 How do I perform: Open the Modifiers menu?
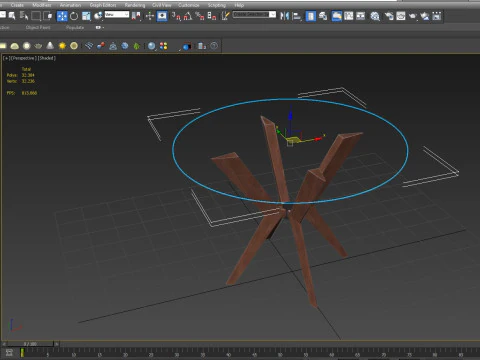pos(42,5)
